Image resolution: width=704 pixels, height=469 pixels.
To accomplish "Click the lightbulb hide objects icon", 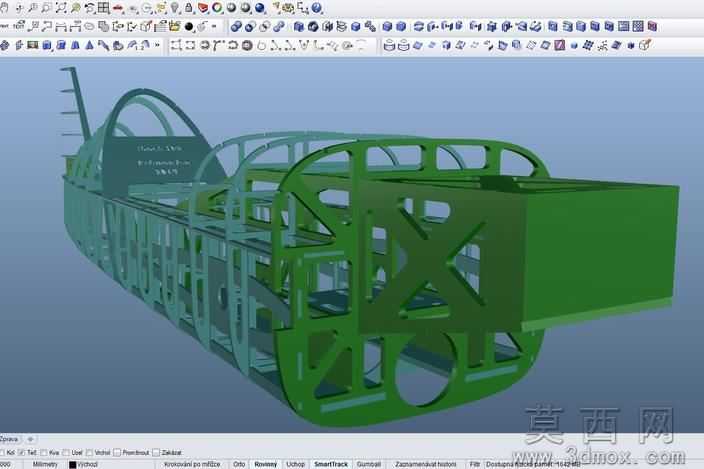I will click(175, 8).
